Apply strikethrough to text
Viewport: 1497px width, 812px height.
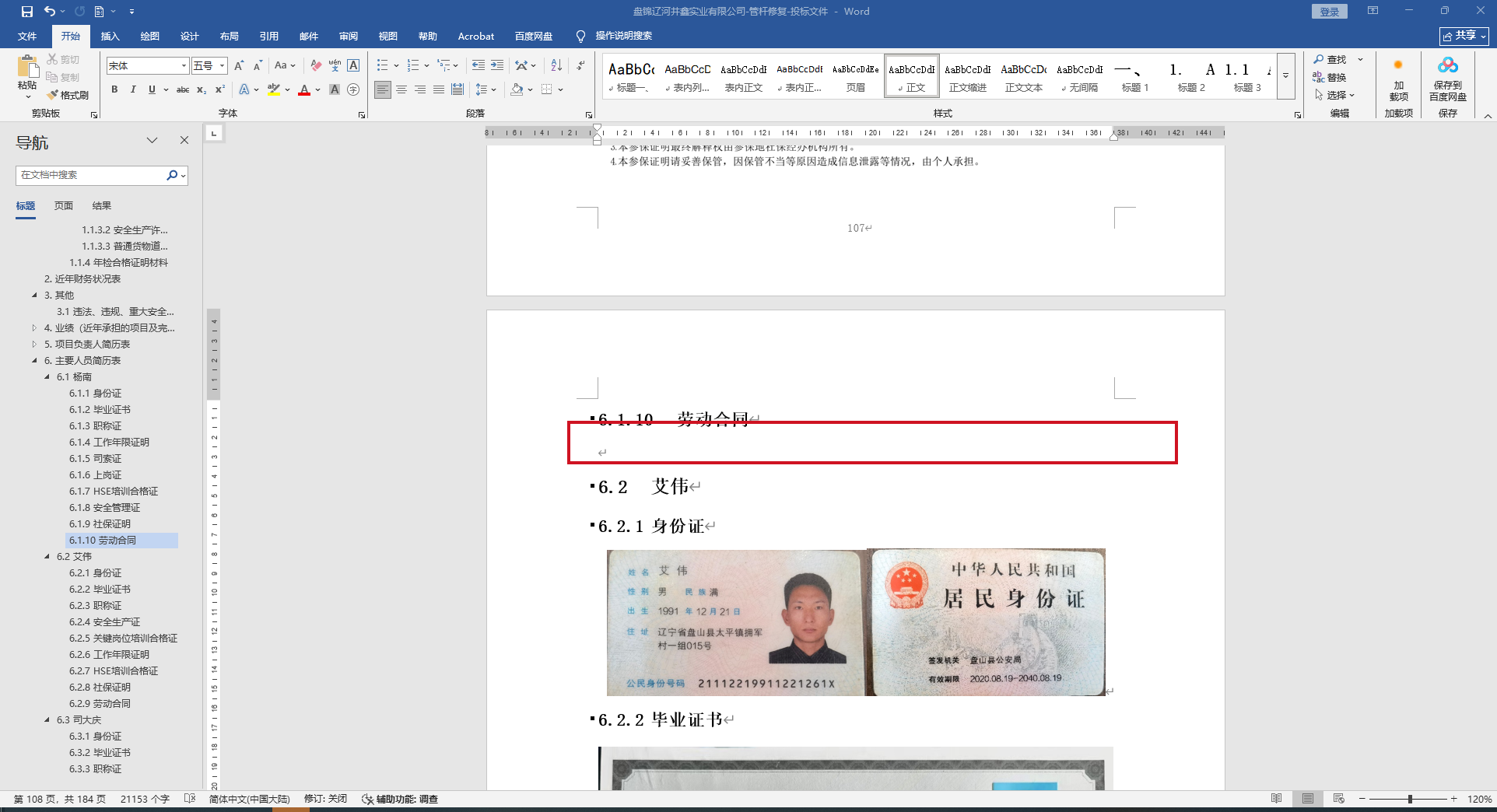click(183, 89)
